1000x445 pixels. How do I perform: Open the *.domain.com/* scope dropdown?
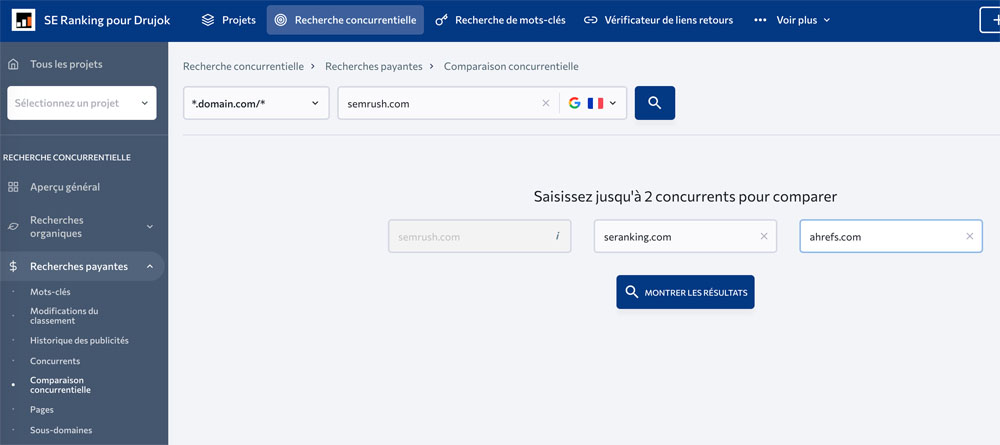tap(256, 103)
